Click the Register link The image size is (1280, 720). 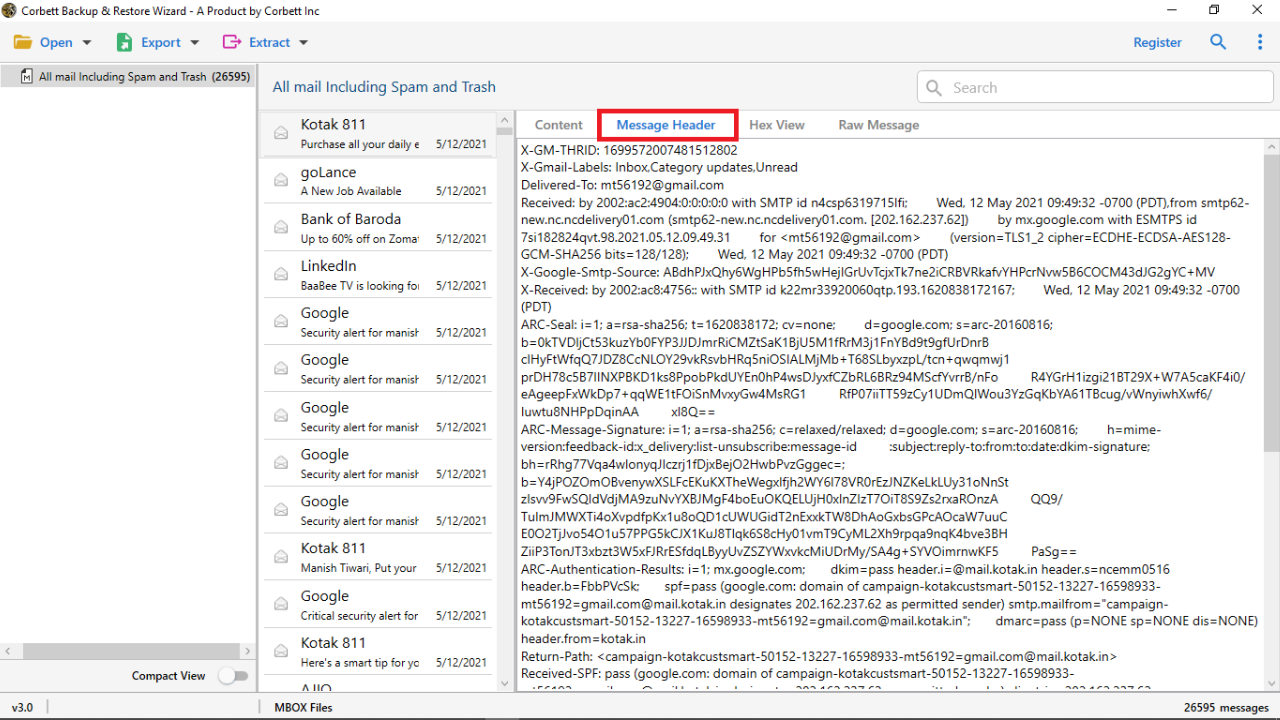(1157, 42)
